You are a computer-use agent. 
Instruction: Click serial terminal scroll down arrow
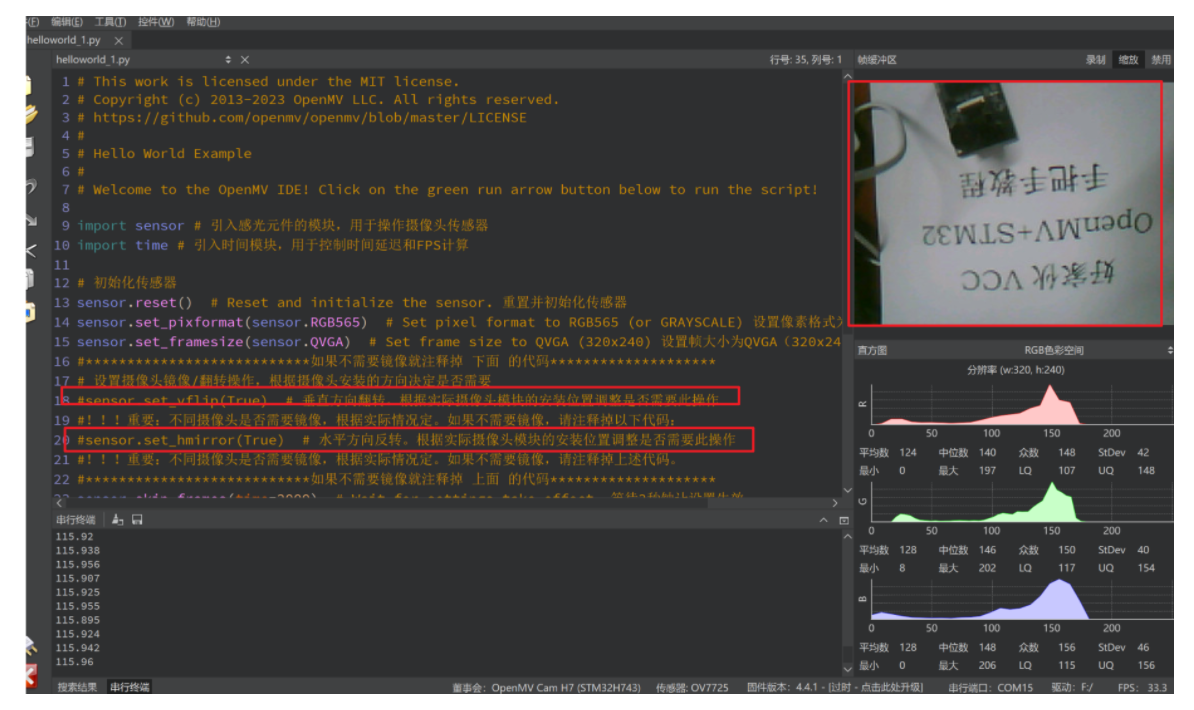tap(848, 669)
